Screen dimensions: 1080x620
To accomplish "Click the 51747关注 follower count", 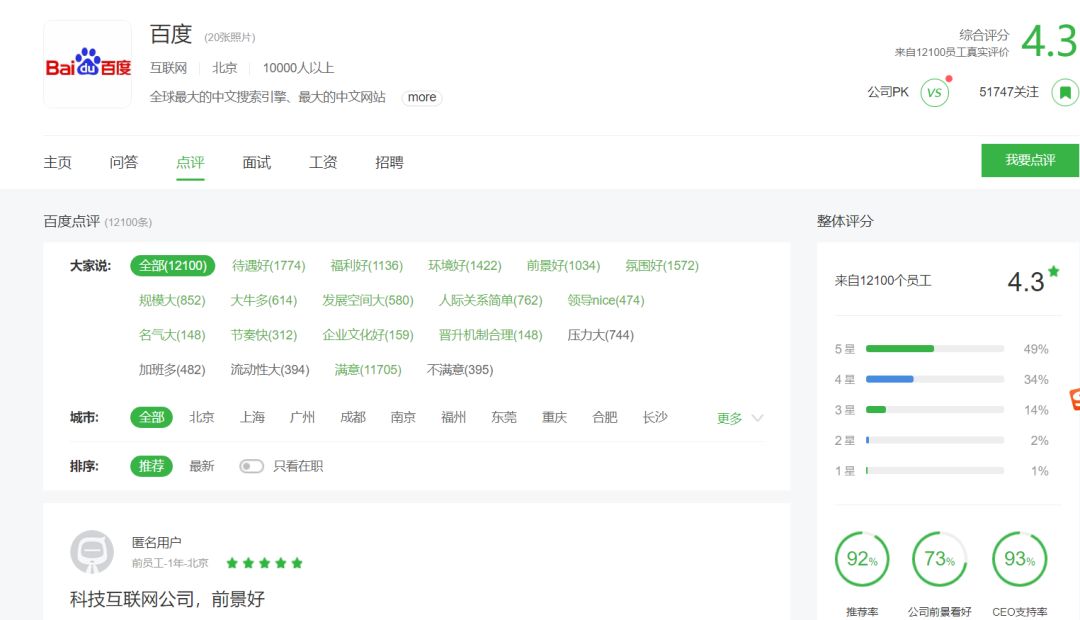I will 1008,92.
